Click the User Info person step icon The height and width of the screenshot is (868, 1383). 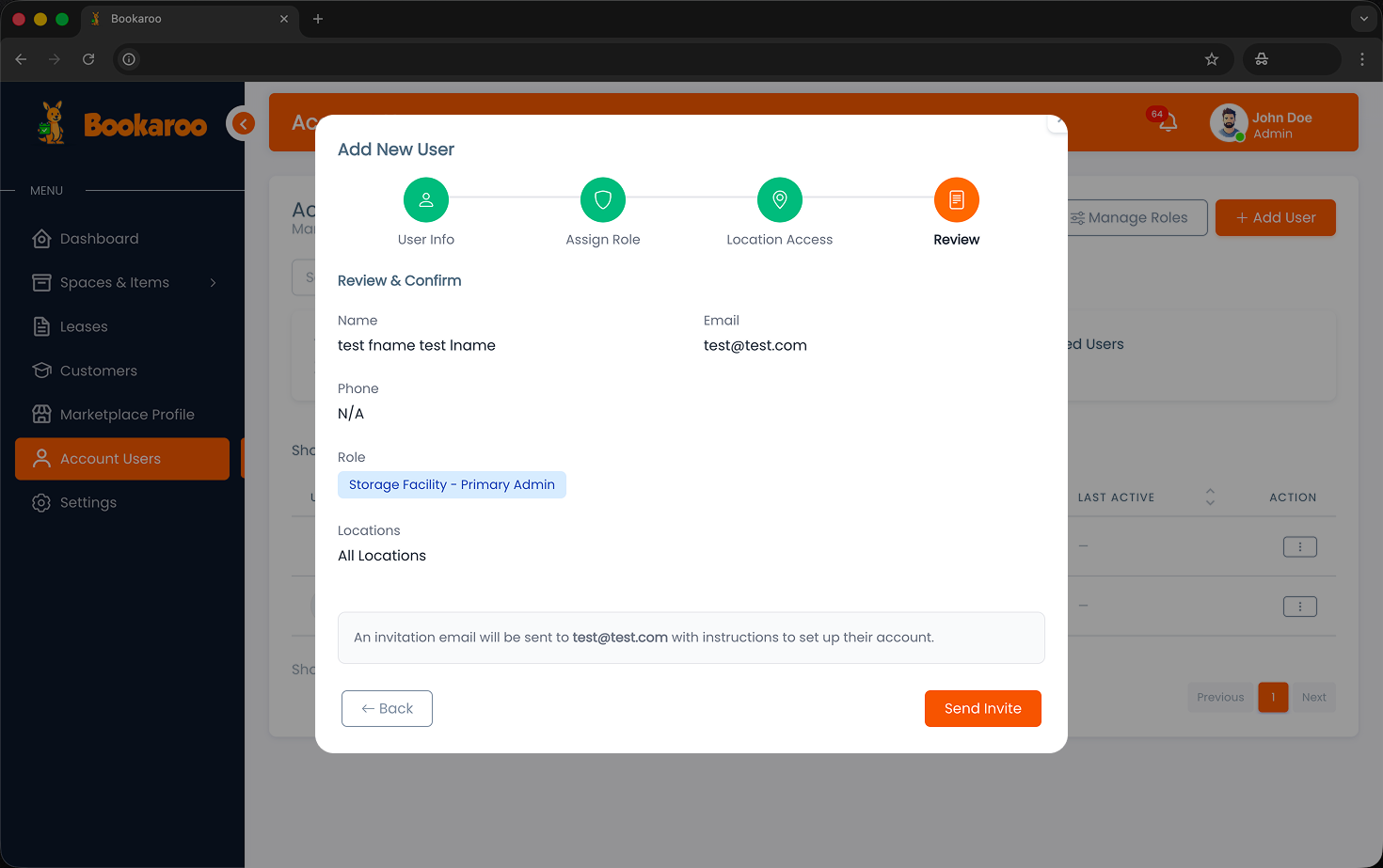point(425,199)
